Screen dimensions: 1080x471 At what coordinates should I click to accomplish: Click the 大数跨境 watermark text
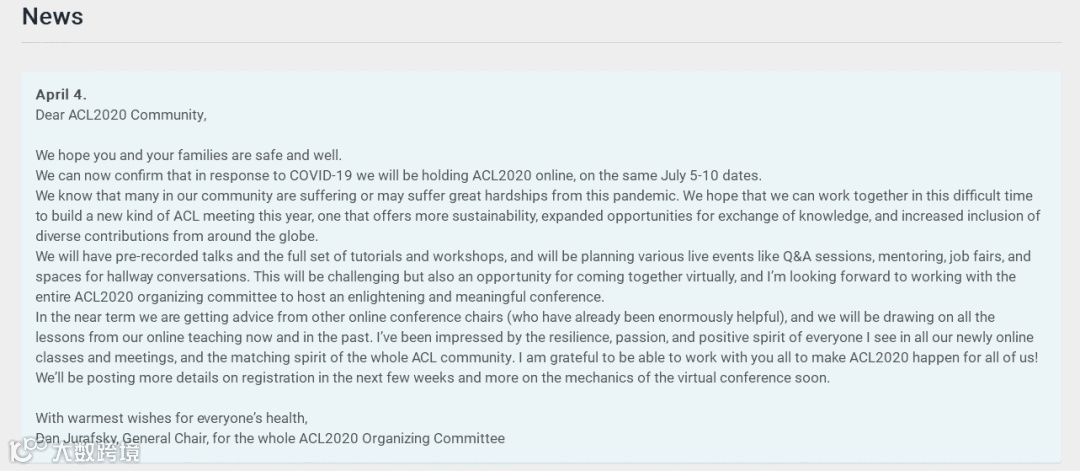pos(94,452)
